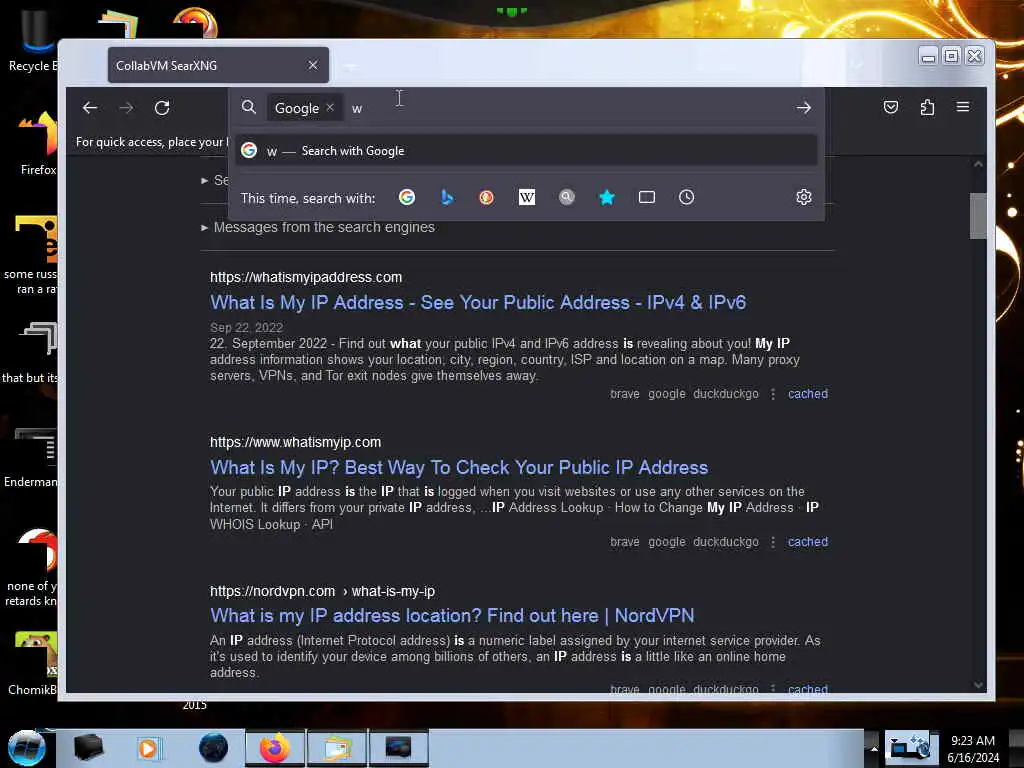Click the magnifier icon in the URL bar
The width and height of the screenshot is (1024, 768).
click(x=249, y=107)
